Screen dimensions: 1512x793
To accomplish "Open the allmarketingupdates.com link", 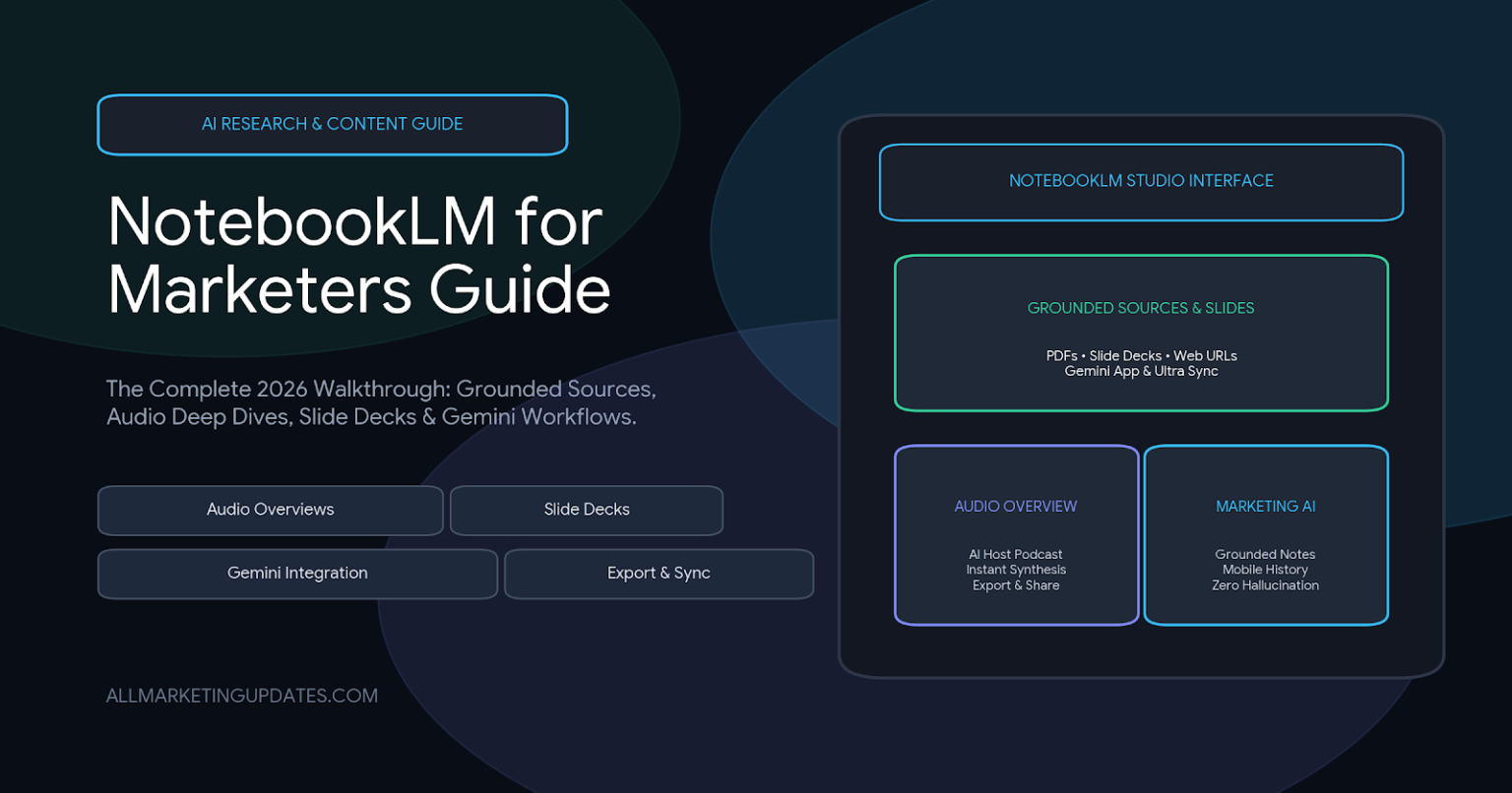I will coord(242,696).
